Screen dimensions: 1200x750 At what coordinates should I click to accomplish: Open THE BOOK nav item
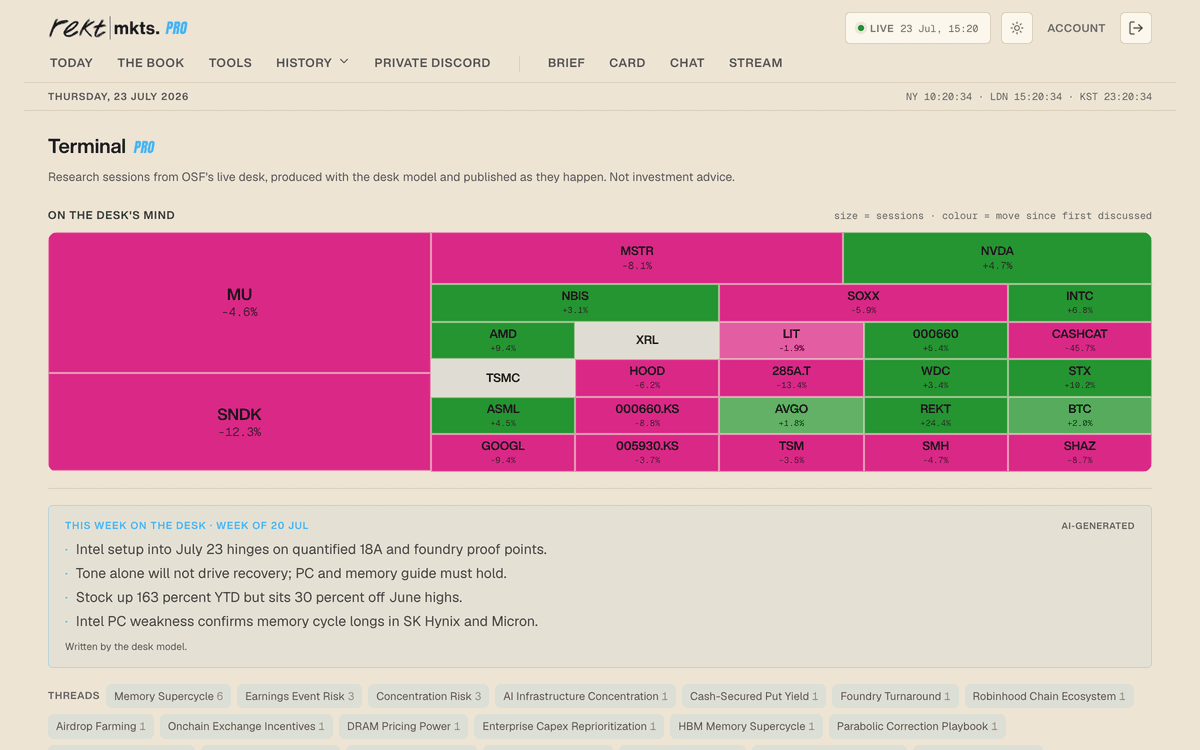(x=151, y=62)
